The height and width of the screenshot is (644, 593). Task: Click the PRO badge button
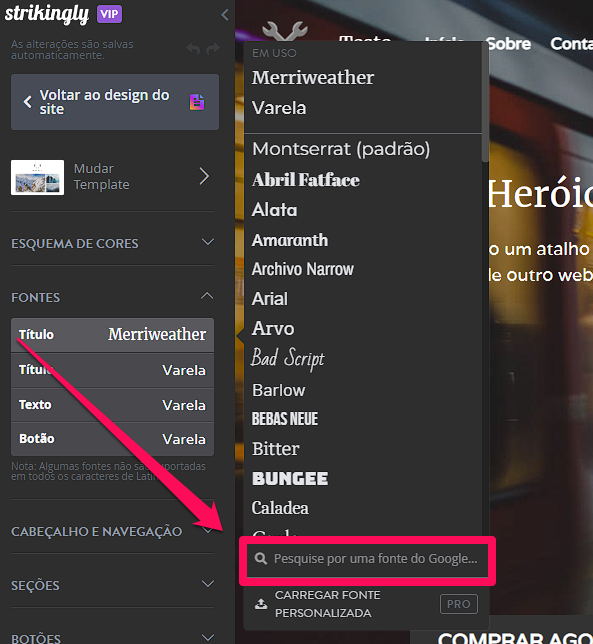coord(459,604)
